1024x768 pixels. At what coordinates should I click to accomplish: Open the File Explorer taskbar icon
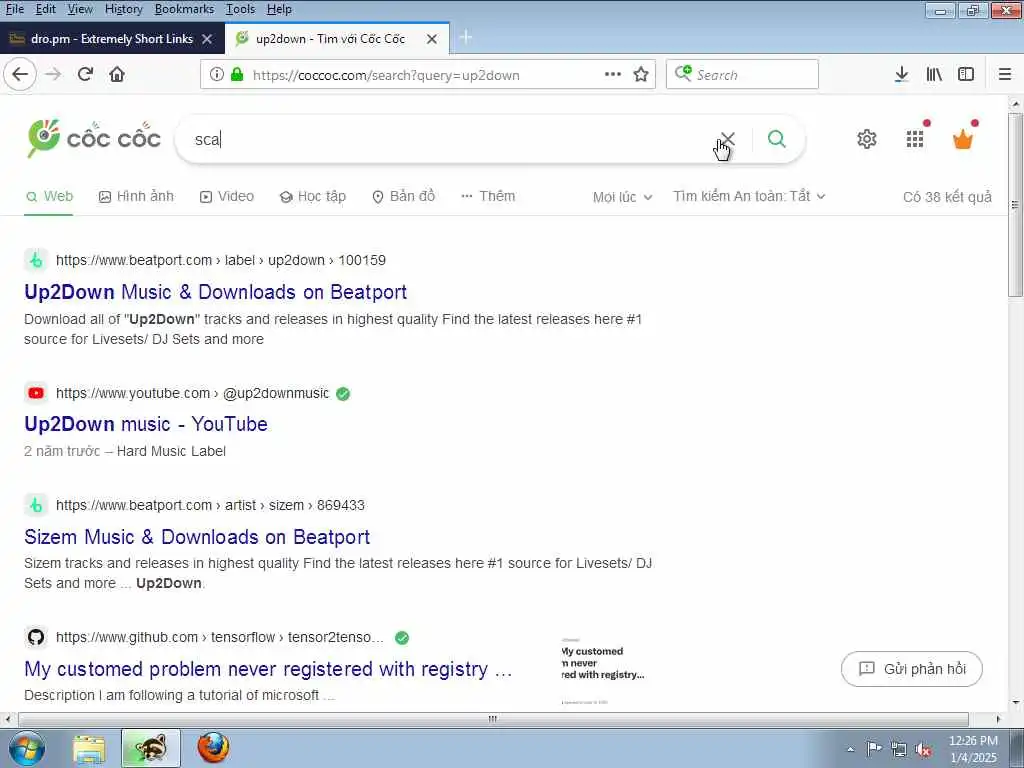point(89,749)
